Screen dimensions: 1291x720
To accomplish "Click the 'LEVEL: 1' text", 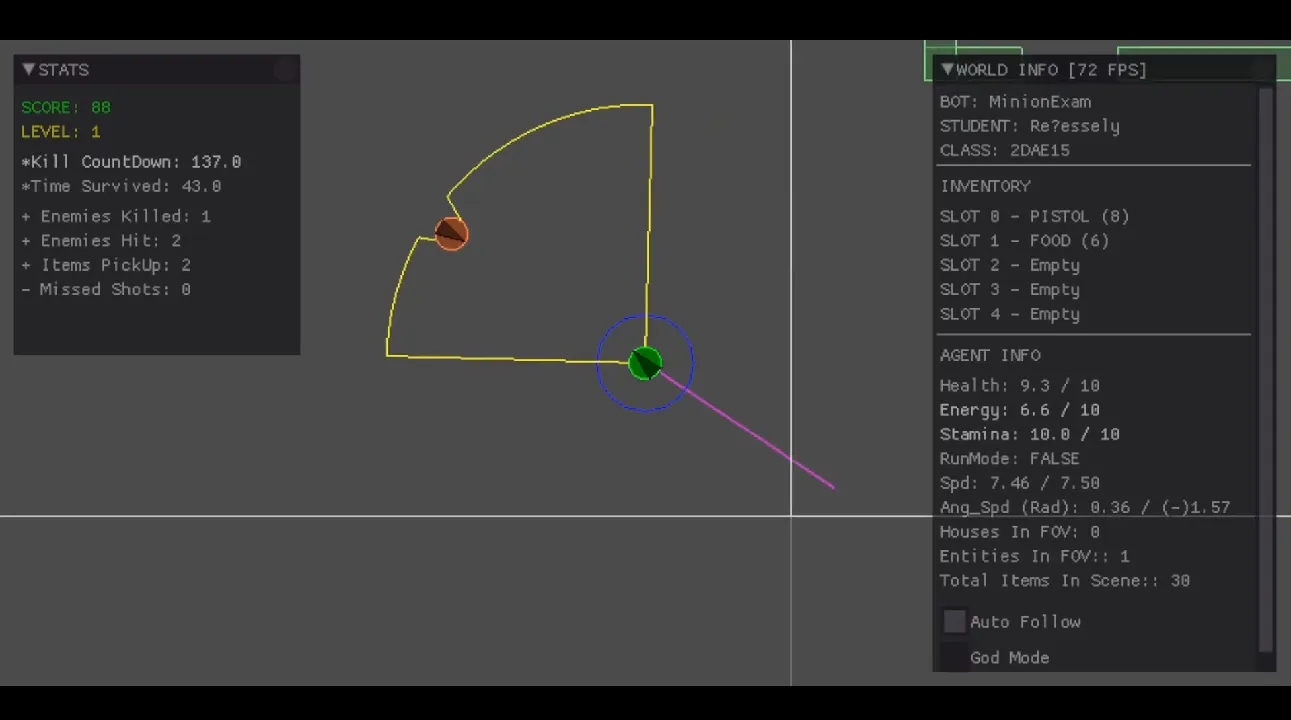I will pos(61,132).
